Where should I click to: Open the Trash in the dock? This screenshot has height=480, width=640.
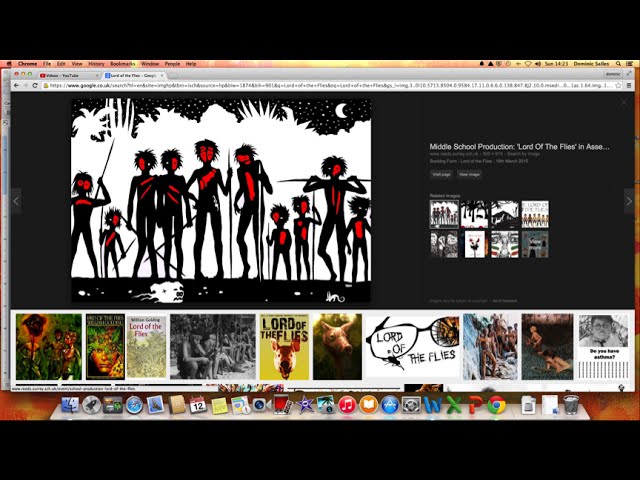pyautogui.click(x=571, y=405)
